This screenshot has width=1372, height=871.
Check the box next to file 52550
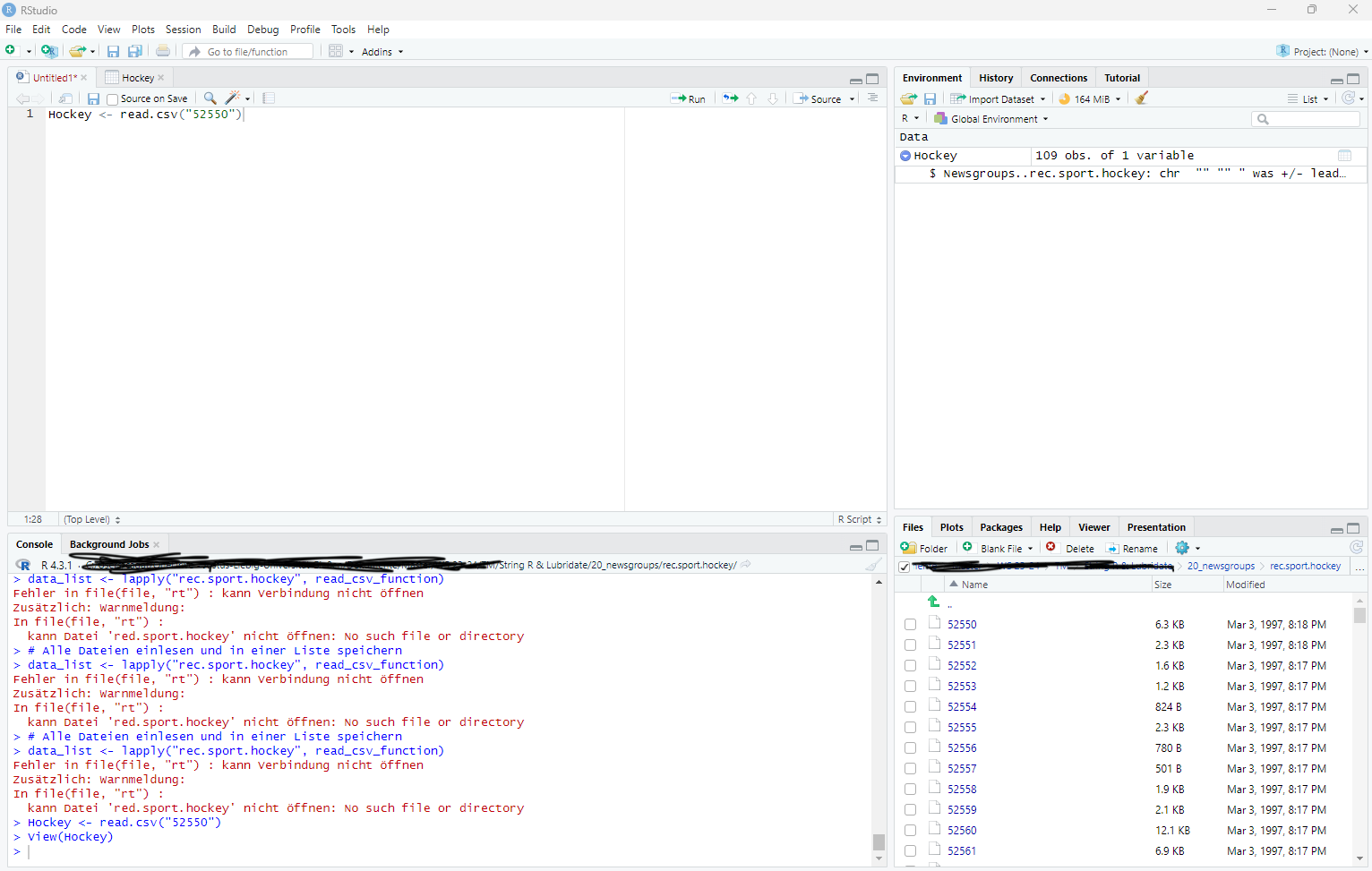910,625
